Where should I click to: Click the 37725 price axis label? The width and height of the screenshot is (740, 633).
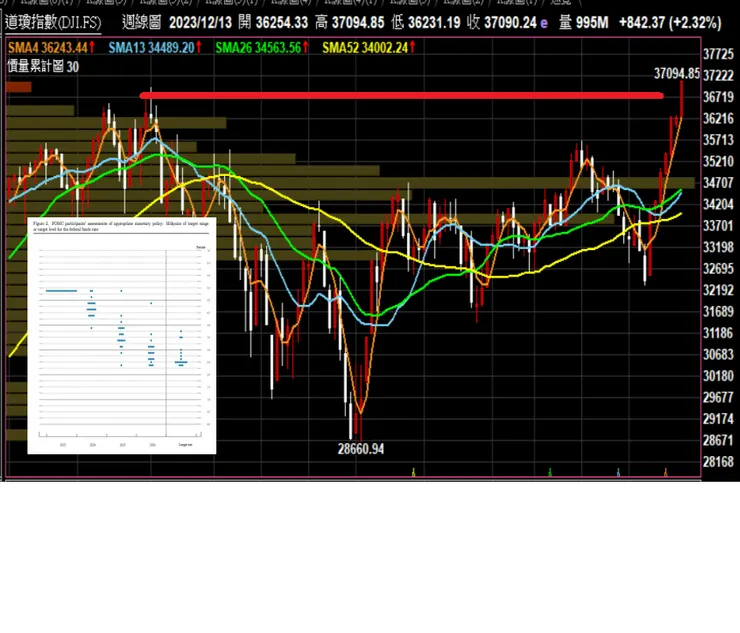coord(718,54)
